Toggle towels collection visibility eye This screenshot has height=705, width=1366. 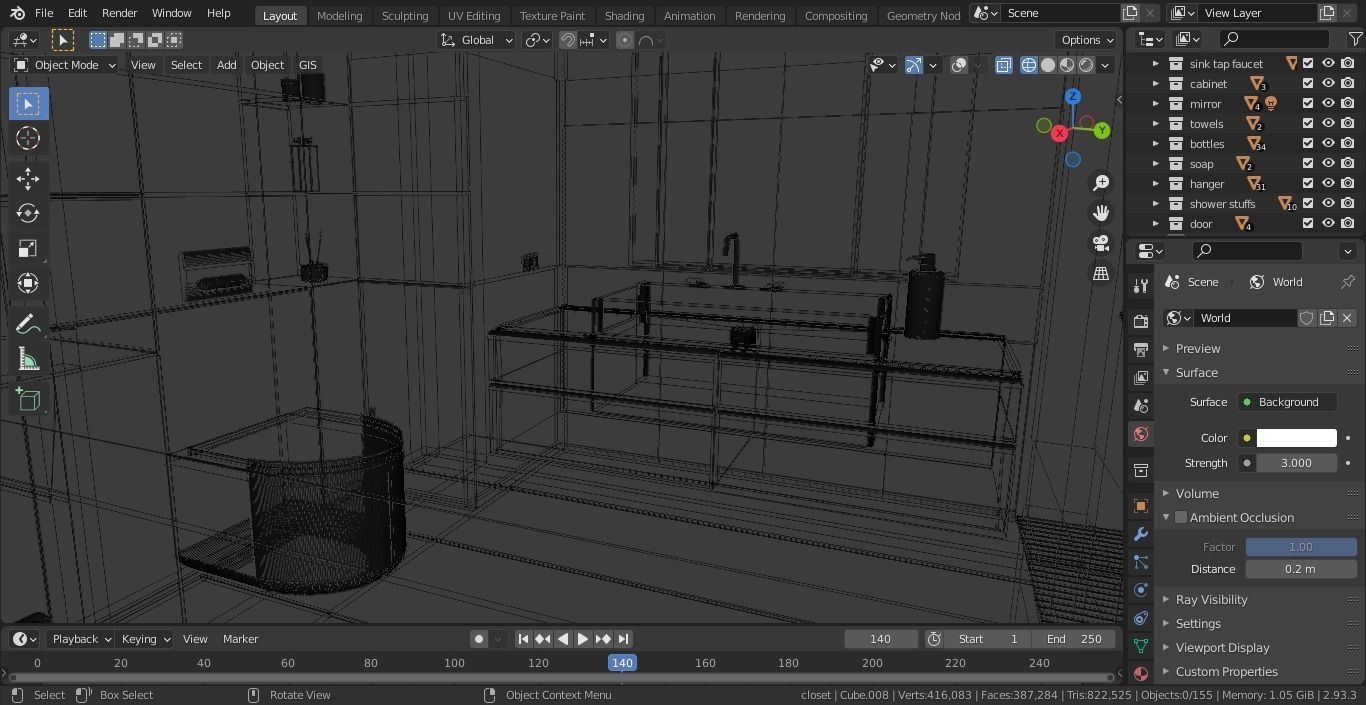click(1328, 123)
